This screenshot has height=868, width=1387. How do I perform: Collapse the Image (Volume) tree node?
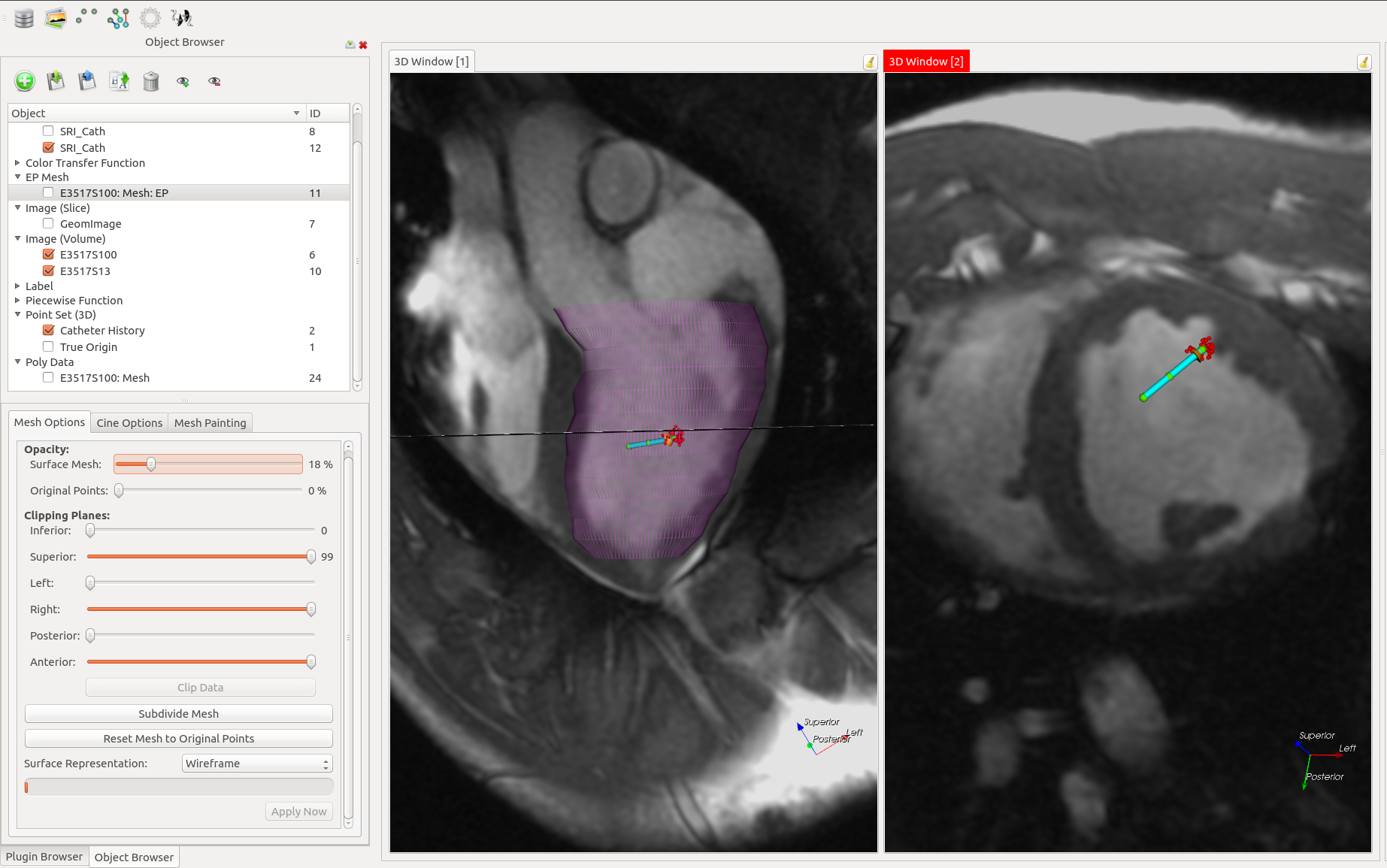click(17, 238)
